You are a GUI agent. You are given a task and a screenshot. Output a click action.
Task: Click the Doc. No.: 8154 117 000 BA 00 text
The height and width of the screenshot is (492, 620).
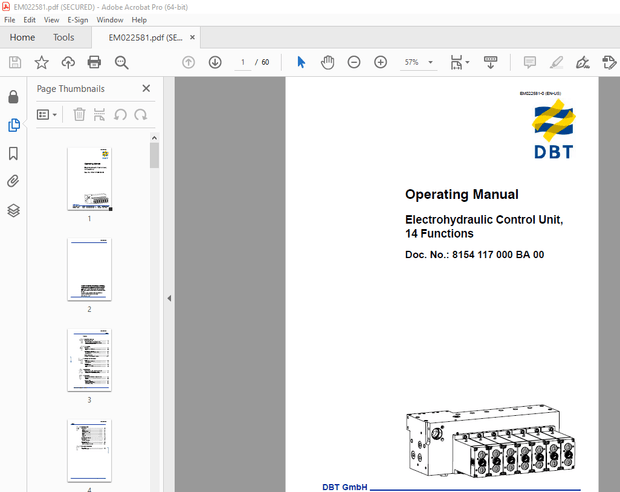click(x=474, y=255)
